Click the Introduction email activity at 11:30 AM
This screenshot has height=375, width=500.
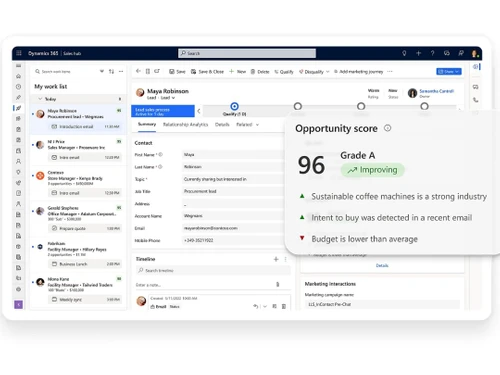[85, 127]
